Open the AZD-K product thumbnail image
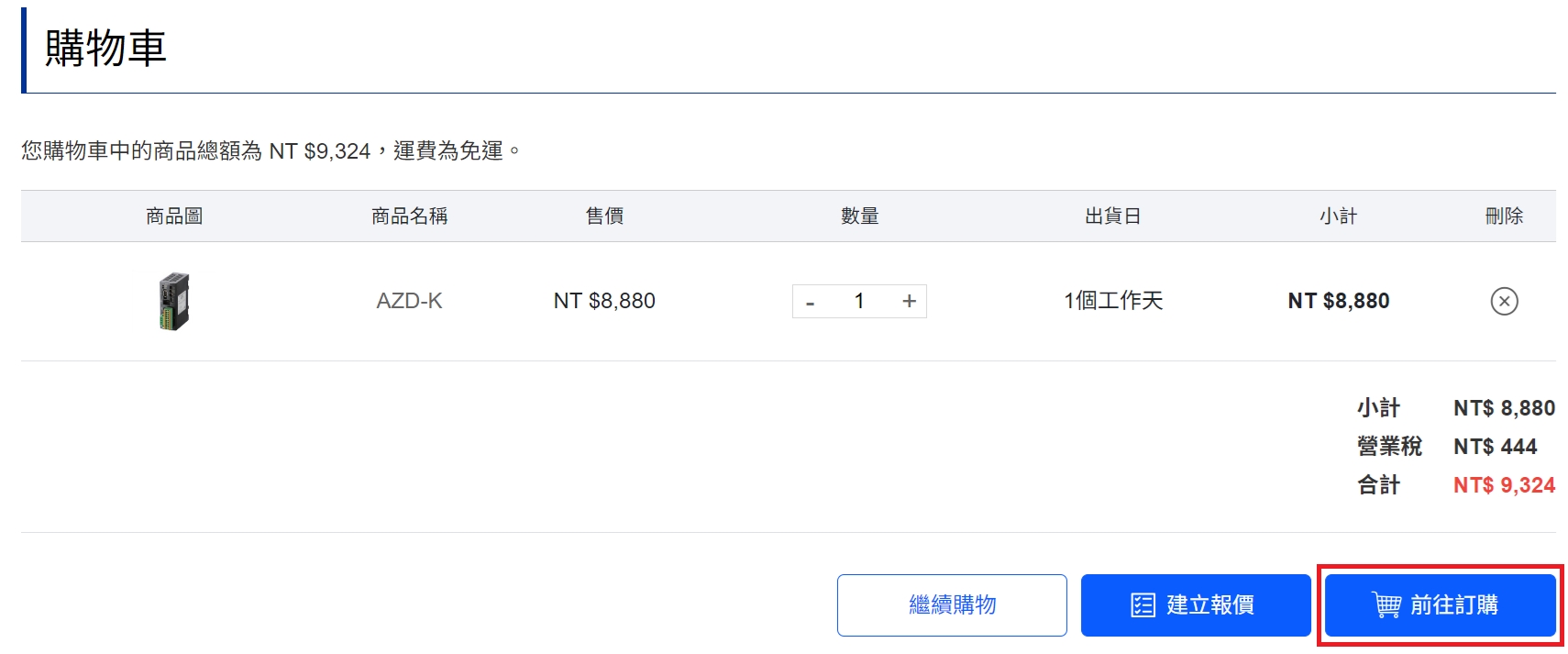Viewport: 1568px width, 654px height. pos(174,301)
